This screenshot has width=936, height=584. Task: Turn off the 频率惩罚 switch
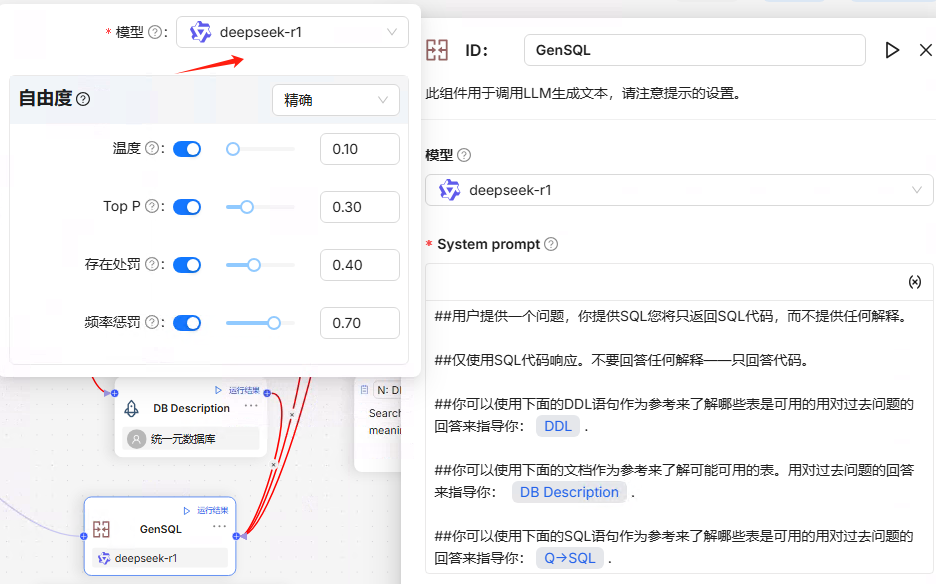[187, 323]
